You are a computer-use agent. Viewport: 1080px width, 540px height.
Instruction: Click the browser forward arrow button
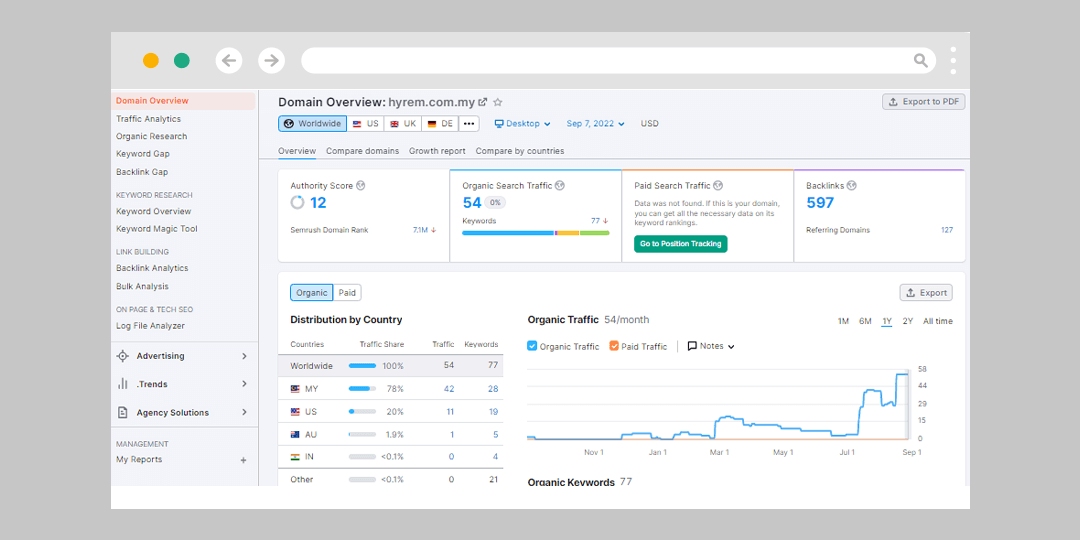pyautogui.click(x=271, y=61)
